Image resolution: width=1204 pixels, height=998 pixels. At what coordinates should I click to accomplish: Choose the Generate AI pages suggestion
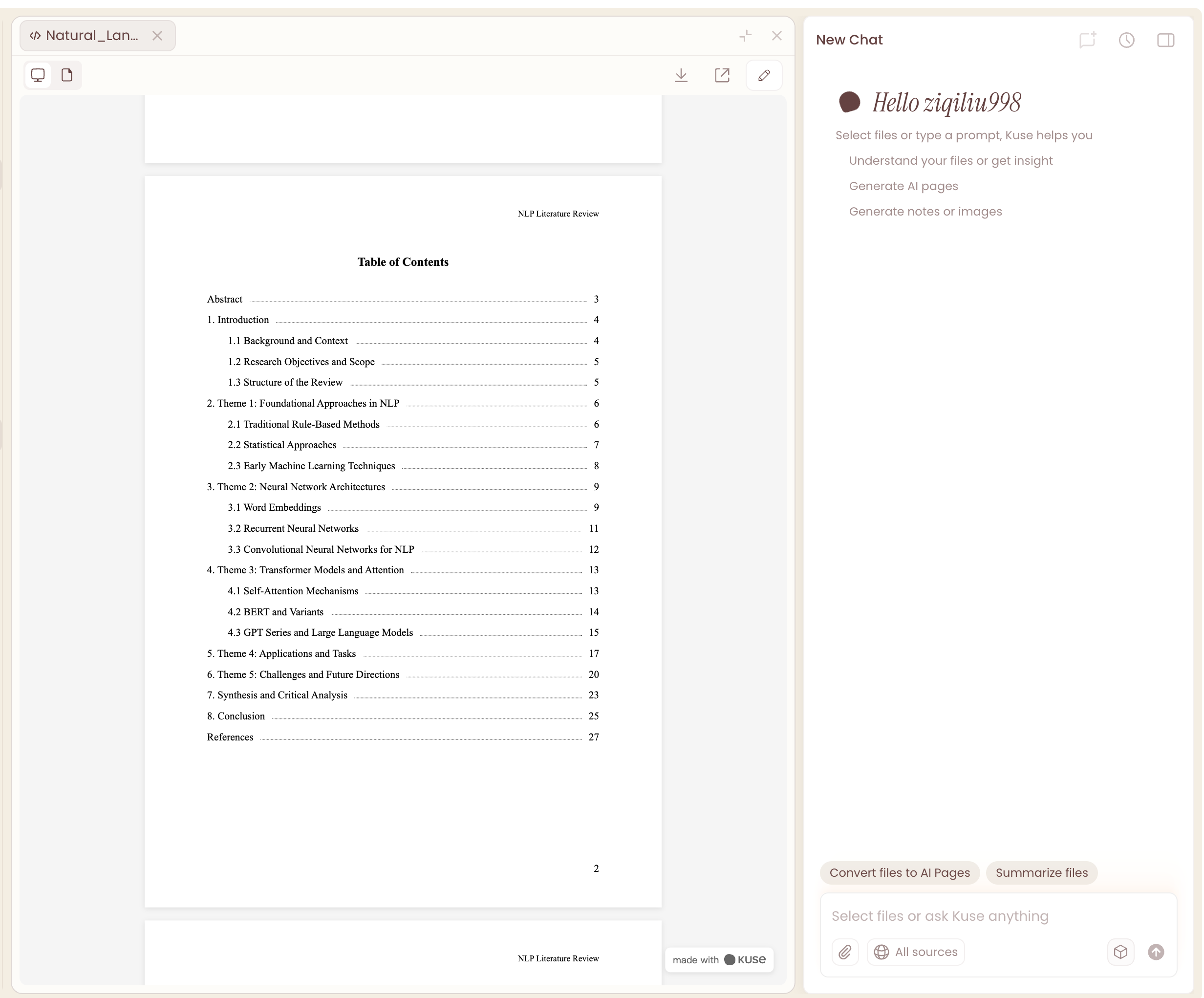903,186
